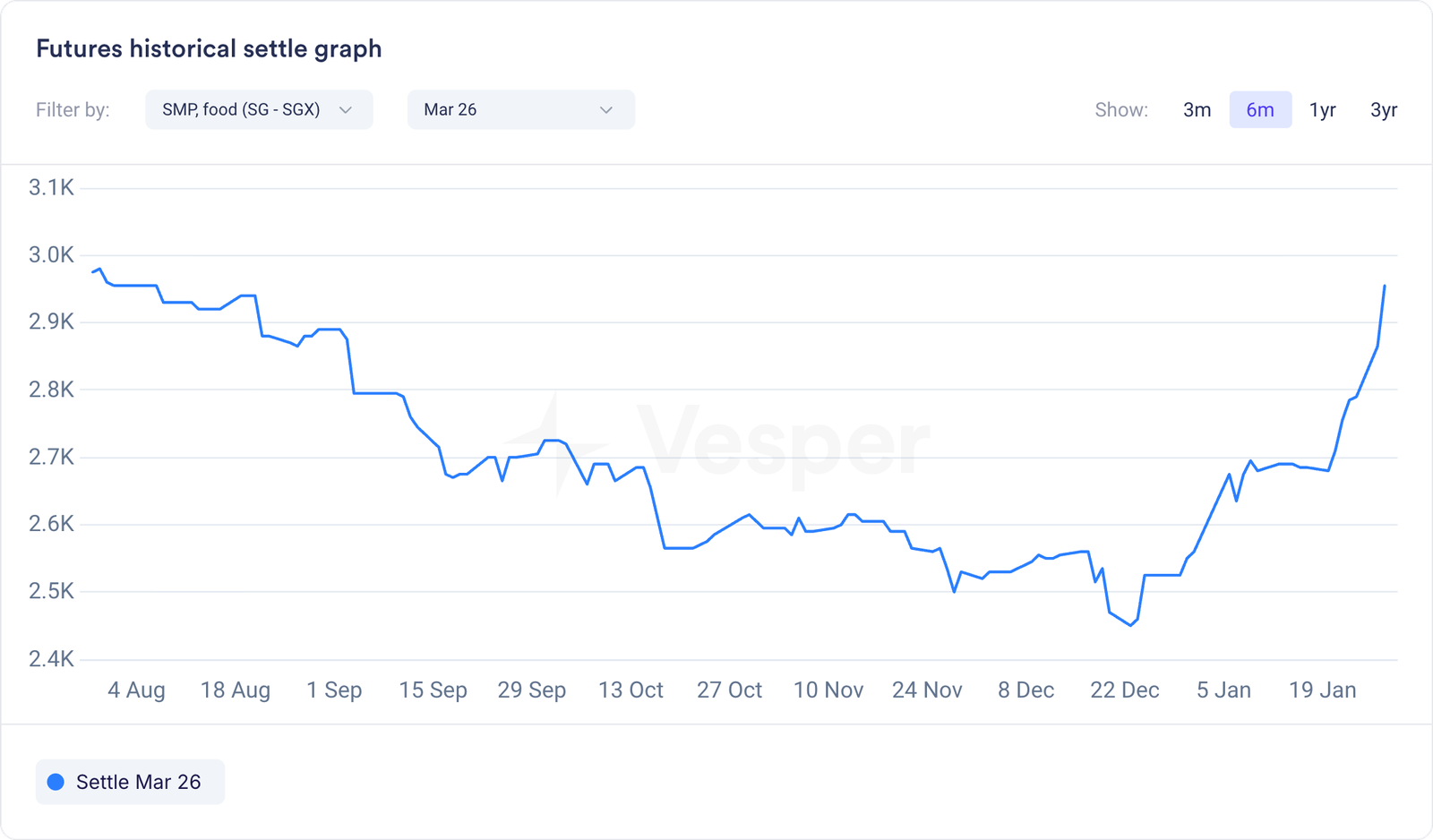Expand the Mar 26 contract dropdown
1433x840 pixels.
tap(520, 109)
